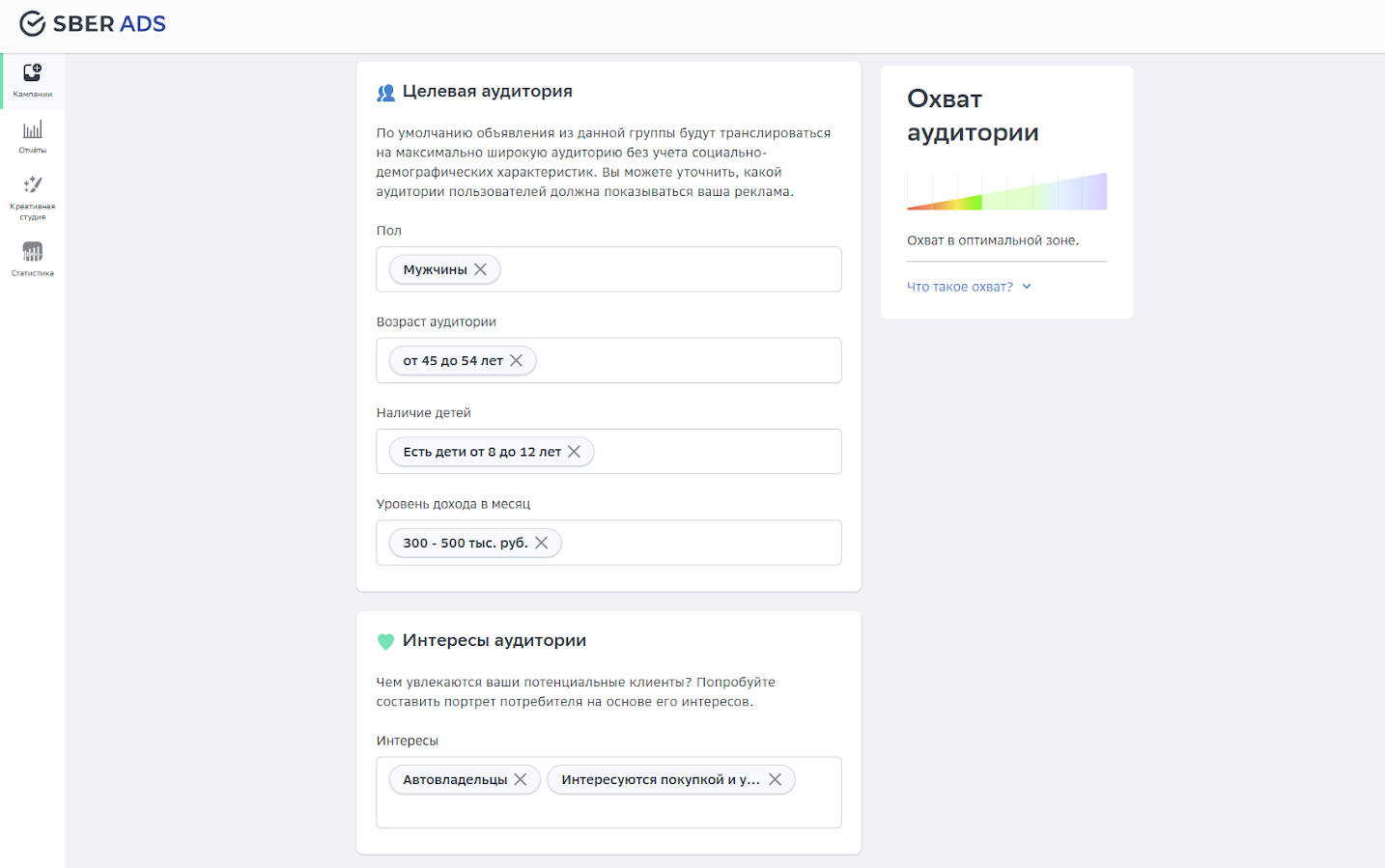Remove the Интересуются покупкой interest tag
The height and width of the screenshot is (868, 1385).
[x=775, y=779]
